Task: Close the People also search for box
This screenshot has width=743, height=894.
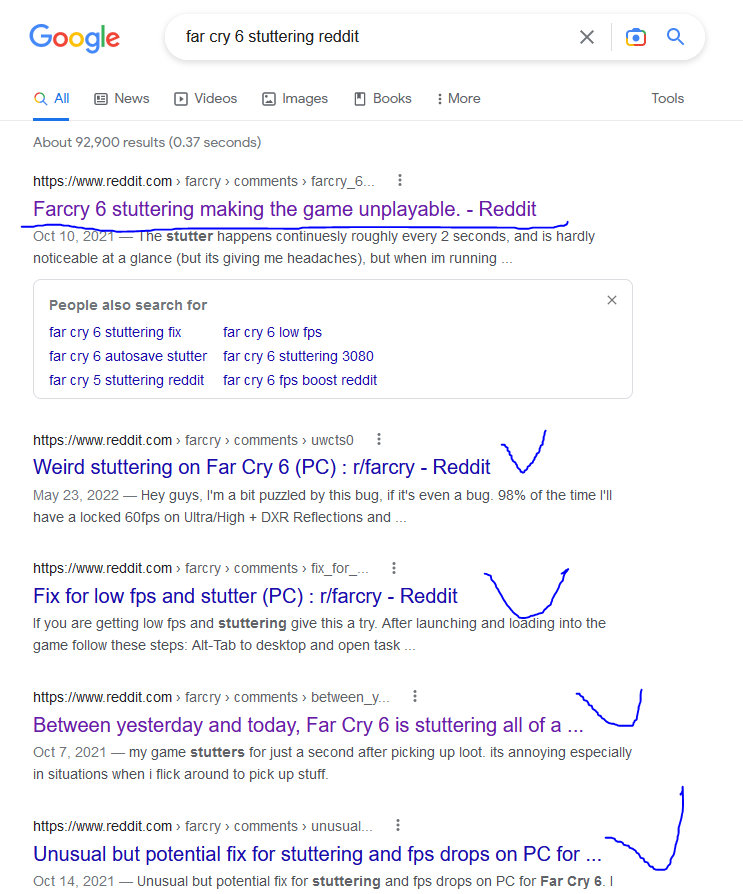Action: coord(612,300)
